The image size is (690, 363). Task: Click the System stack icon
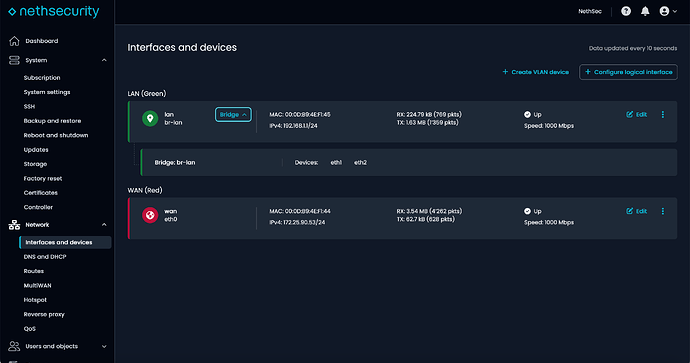tap(14, 60)
